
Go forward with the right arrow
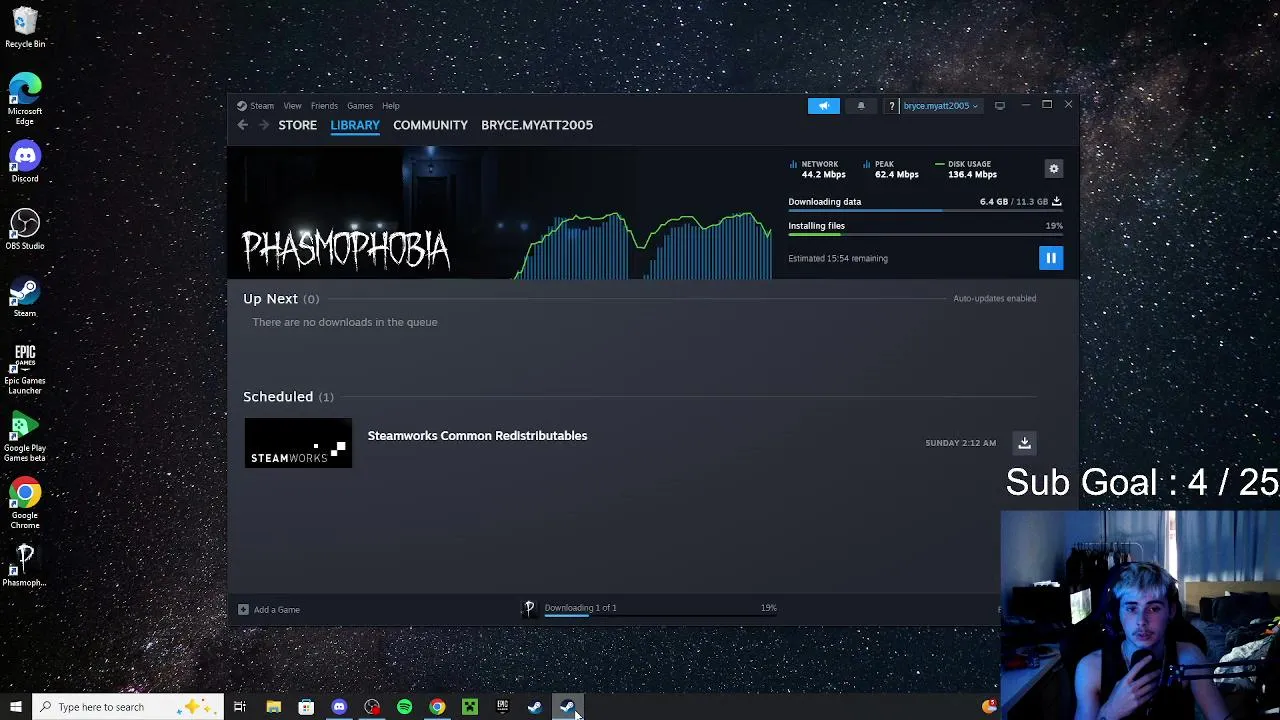pyautogui.click(x=264, y=125)
